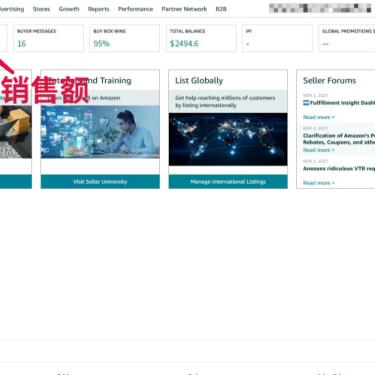
Task: Click the blurred account name area
Action: (320, 8)
